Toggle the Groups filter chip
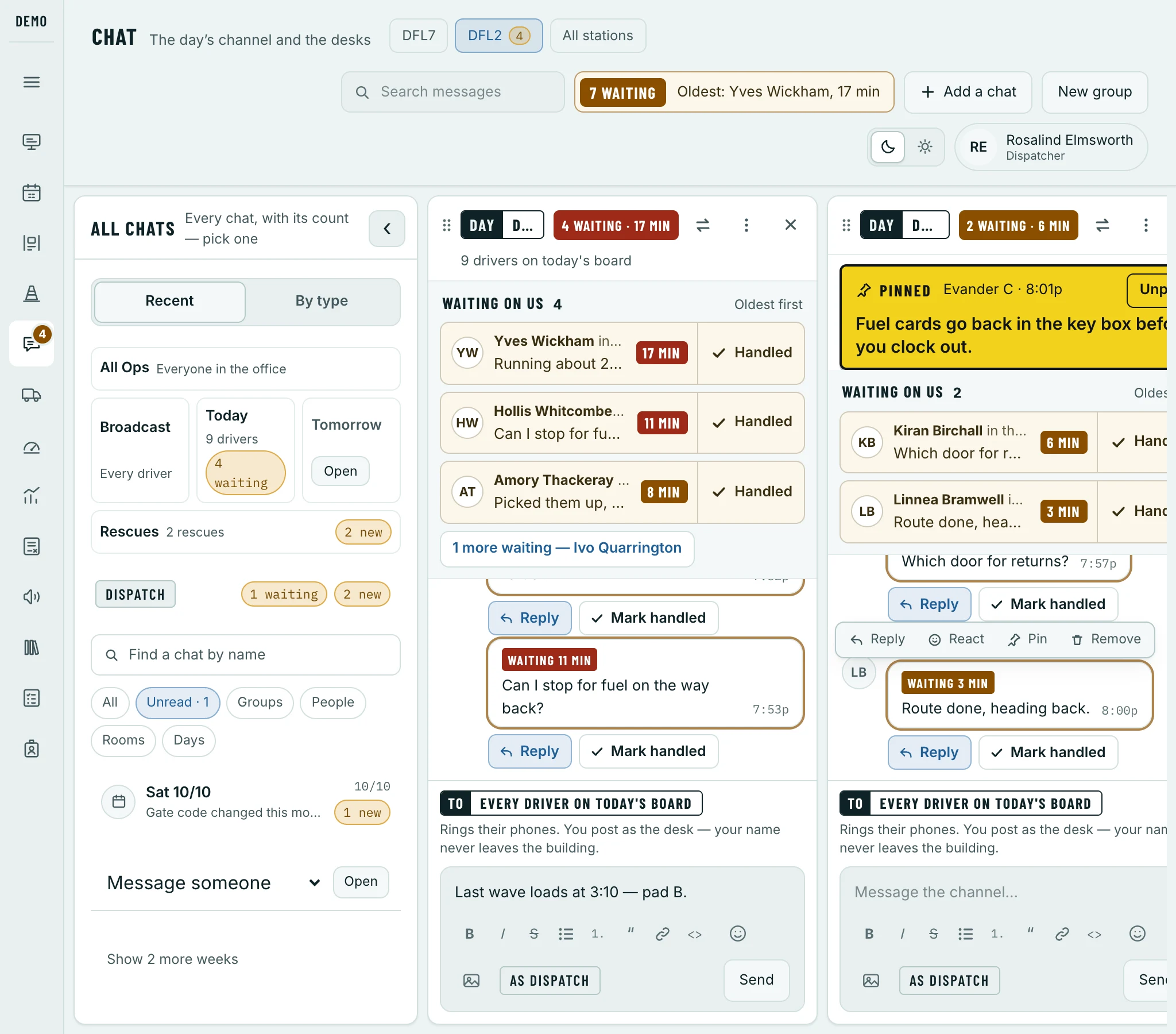Viewport: 1176px width, 1034px height. point(260,703)
